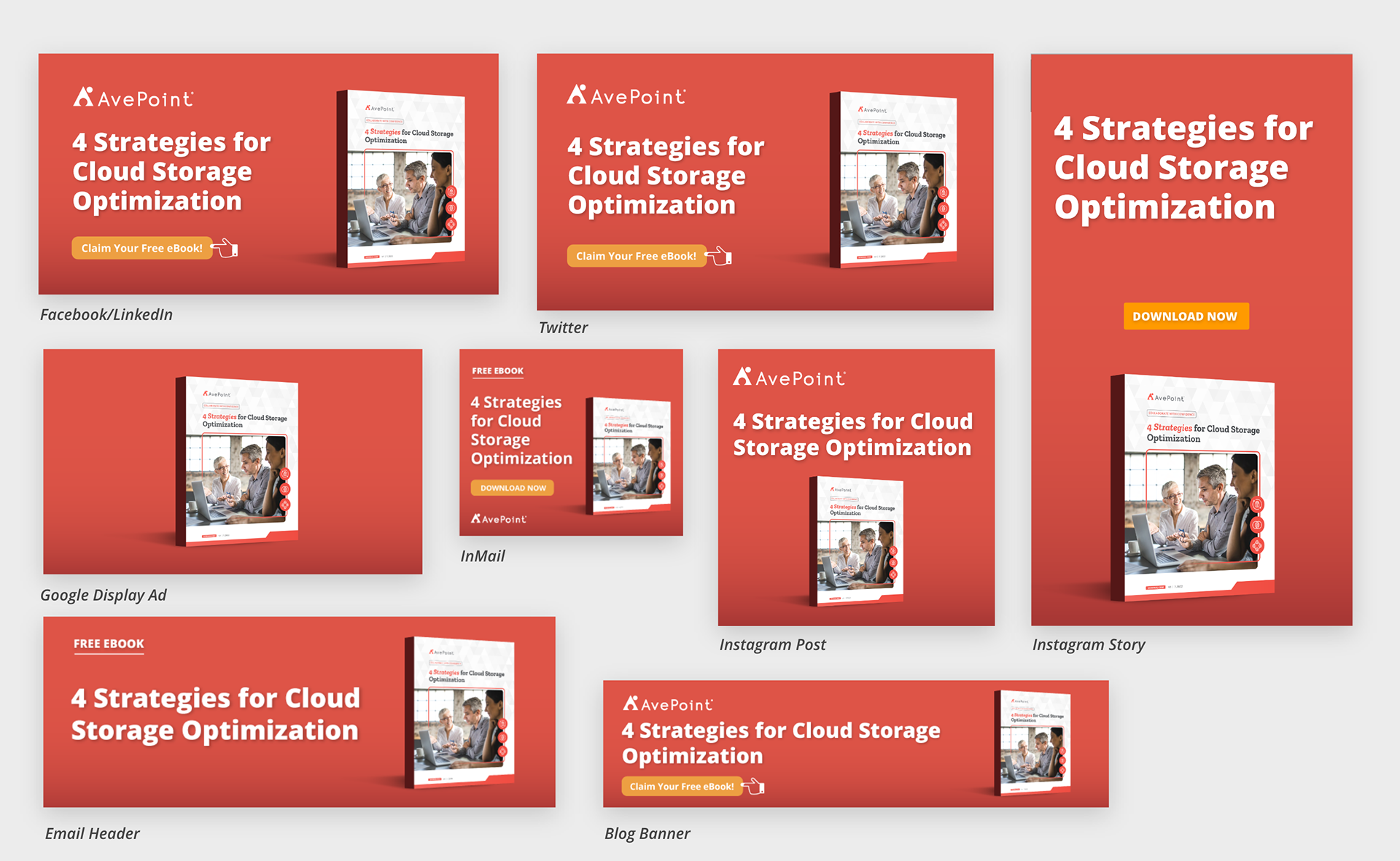
Task: Click the headline text in Email Header
Action: coord(216,714)
